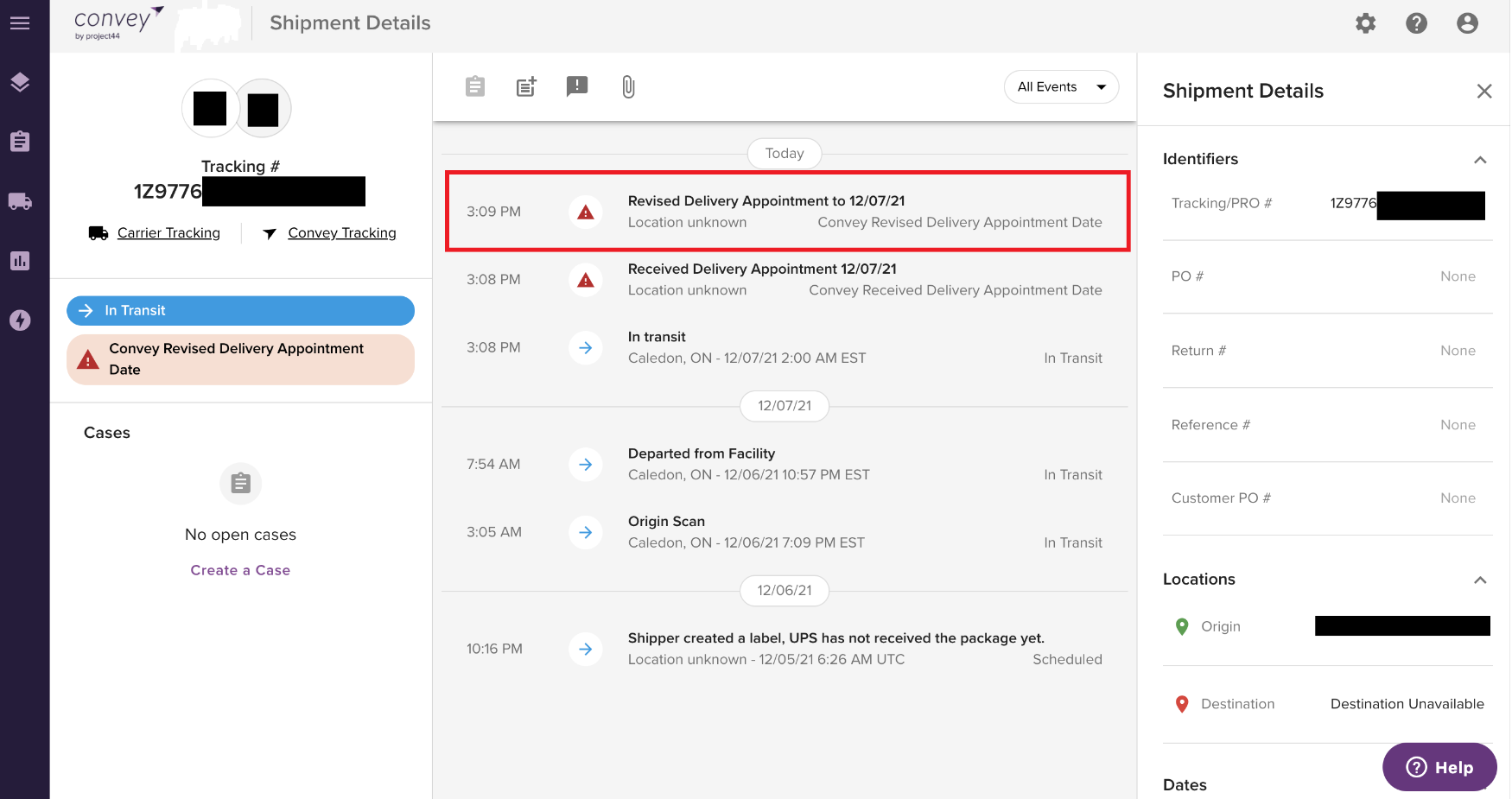Open the settings gear in the header
The image size is (1512, 799).
click(x=1366, y=23)
